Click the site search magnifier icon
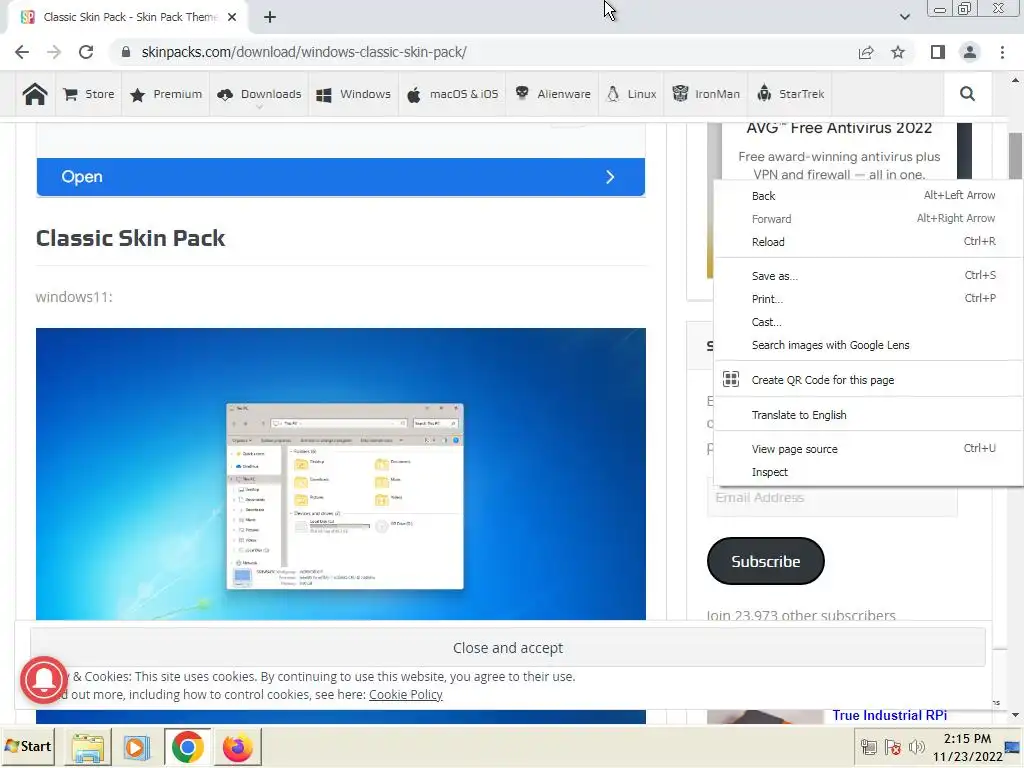This screenshot has height=768, width=1024. [x=967, y=94]
